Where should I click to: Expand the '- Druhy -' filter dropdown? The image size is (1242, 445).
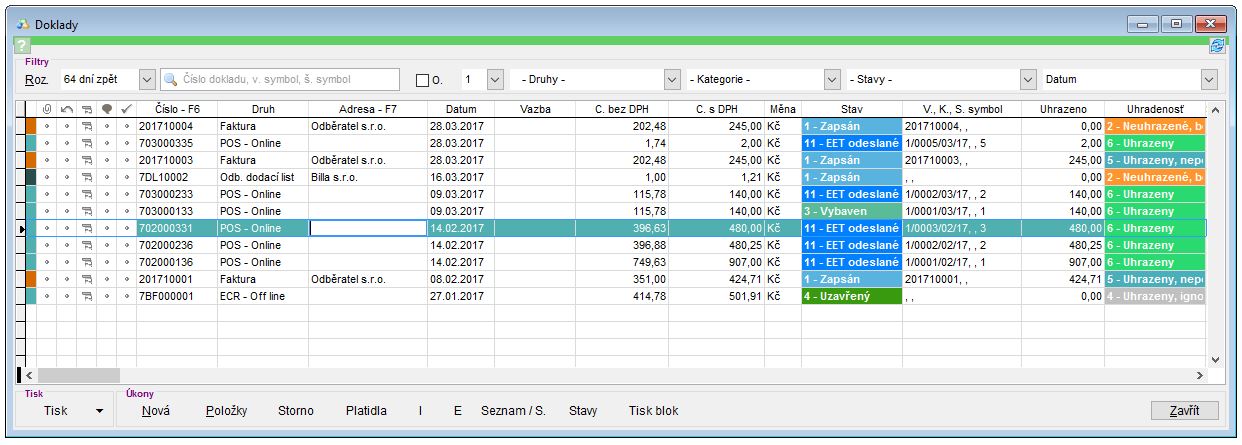[x=672, y=79]
